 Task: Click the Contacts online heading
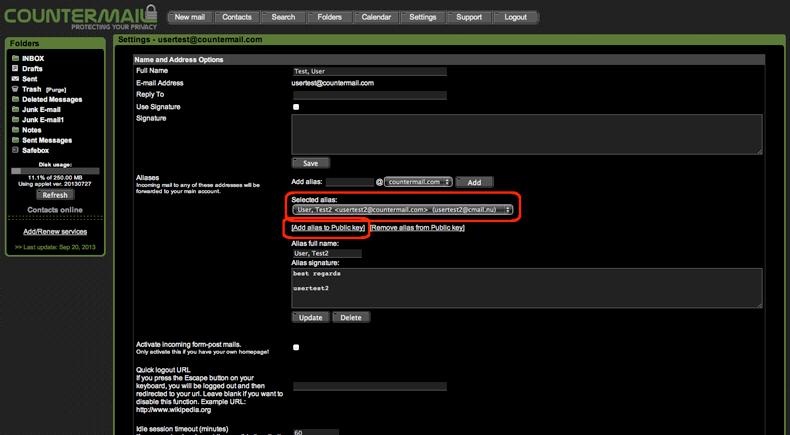55,210
